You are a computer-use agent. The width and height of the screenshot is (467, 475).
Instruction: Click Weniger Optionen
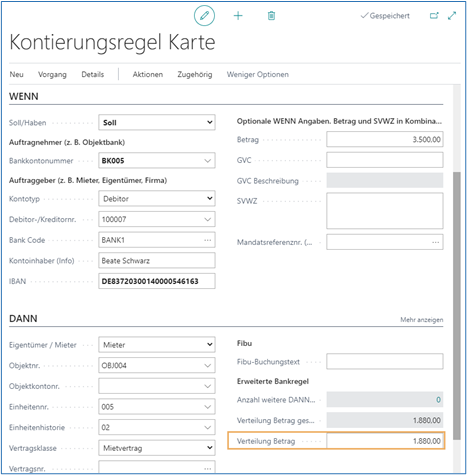(258, 74)
